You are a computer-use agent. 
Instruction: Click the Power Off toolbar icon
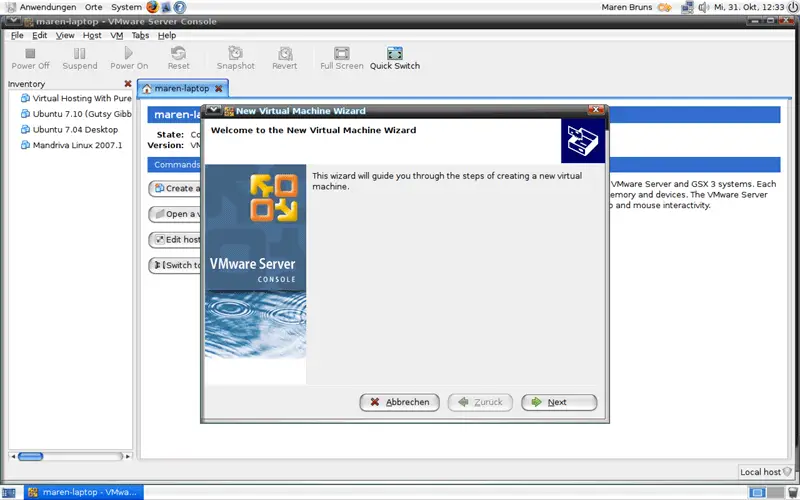[x=30, y=54]
